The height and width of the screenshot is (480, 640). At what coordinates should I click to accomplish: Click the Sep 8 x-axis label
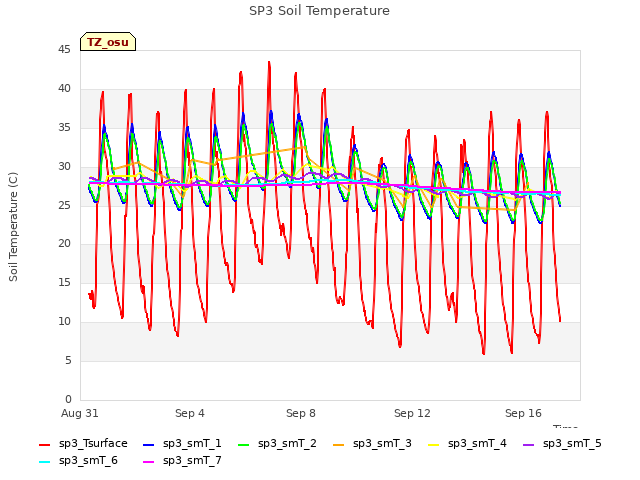pos(301,413)
